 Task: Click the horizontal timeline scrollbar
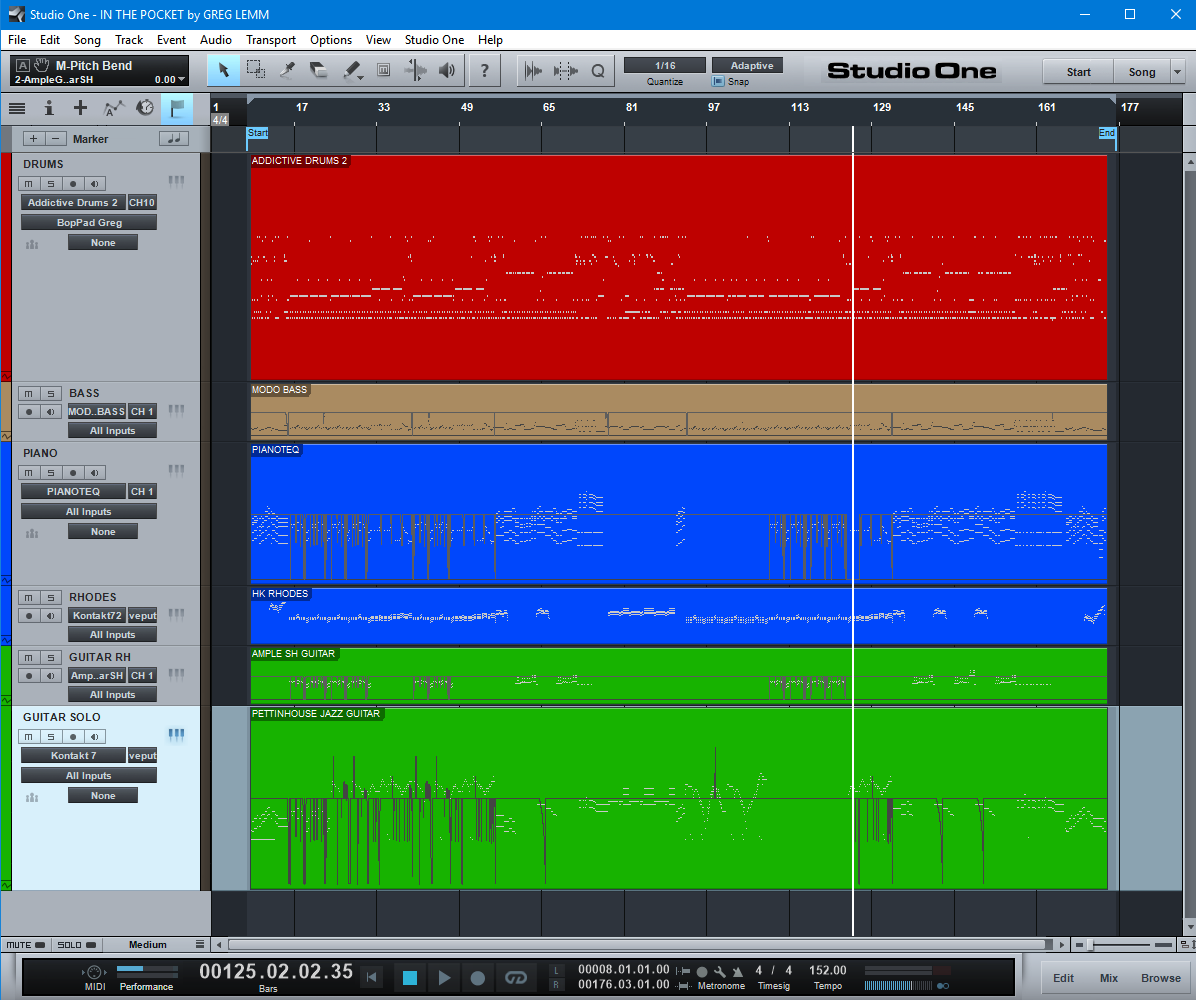point(639,945)
